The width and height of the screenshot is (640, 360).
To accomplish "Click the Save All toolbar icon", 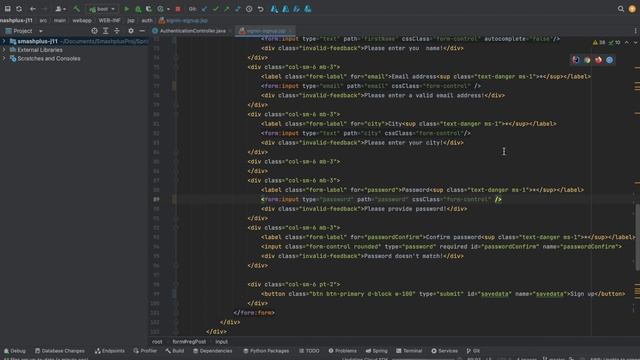I will pyautogui.click(x=7, y=9).
